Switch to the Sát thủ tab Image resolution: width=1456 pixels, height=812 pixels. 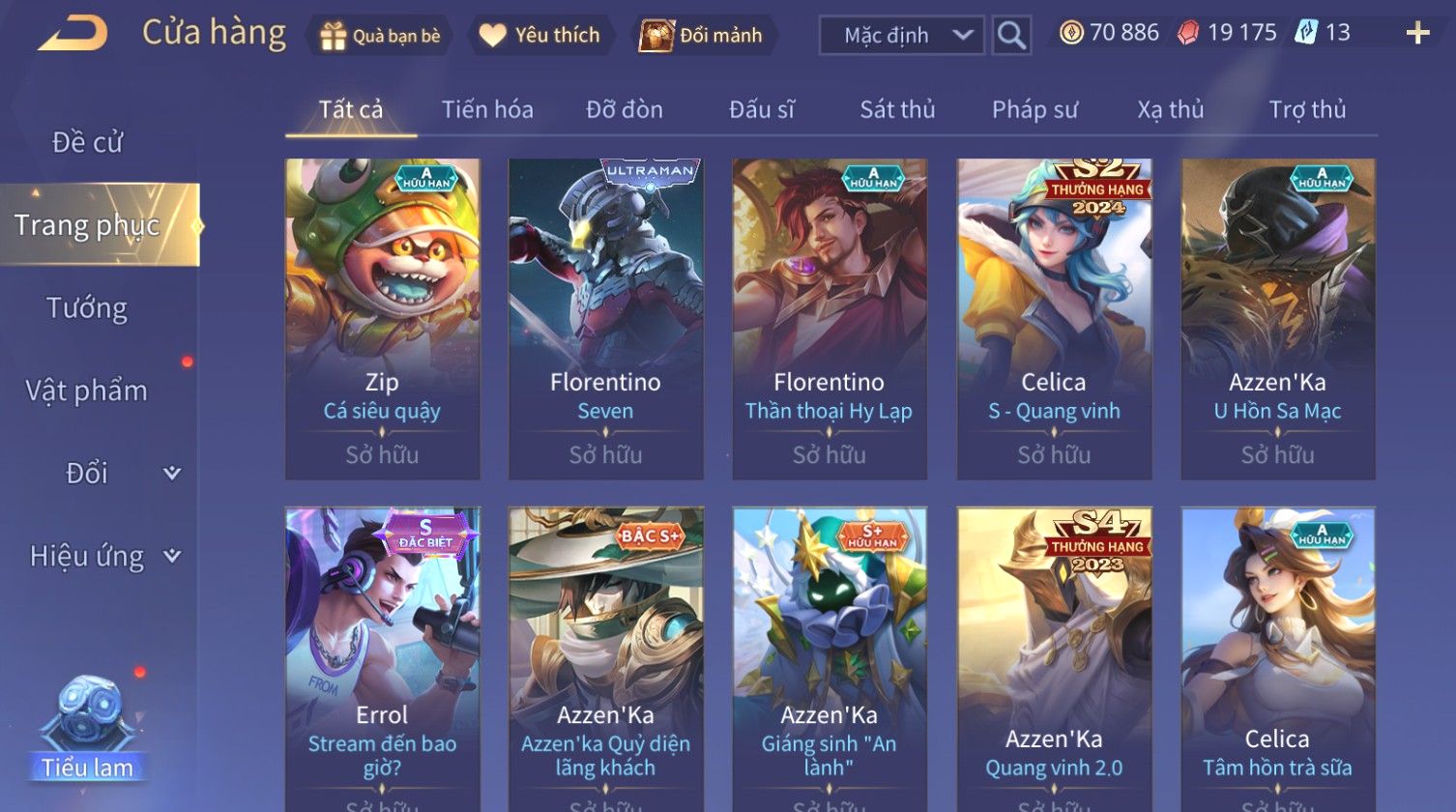[x=897, y=109]
